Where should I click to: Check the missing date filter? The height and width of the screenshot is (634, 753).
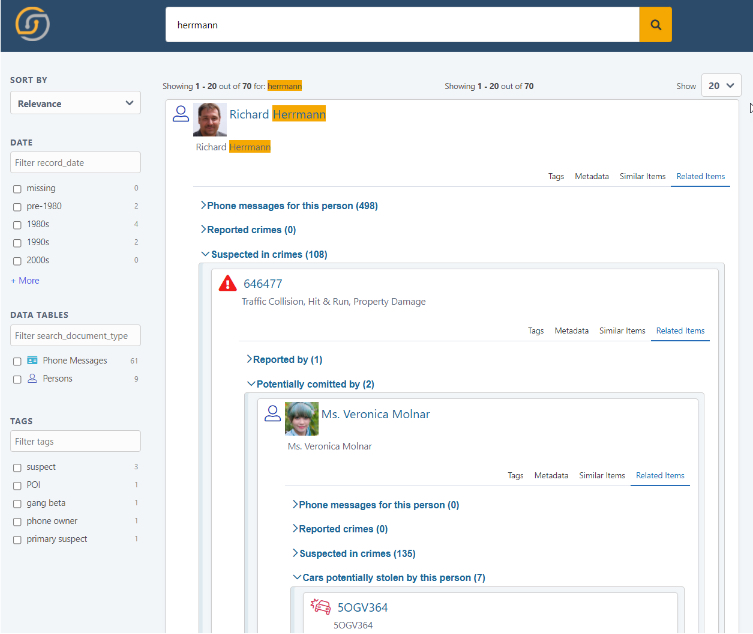pyautogui.click(x=17, y=189)
